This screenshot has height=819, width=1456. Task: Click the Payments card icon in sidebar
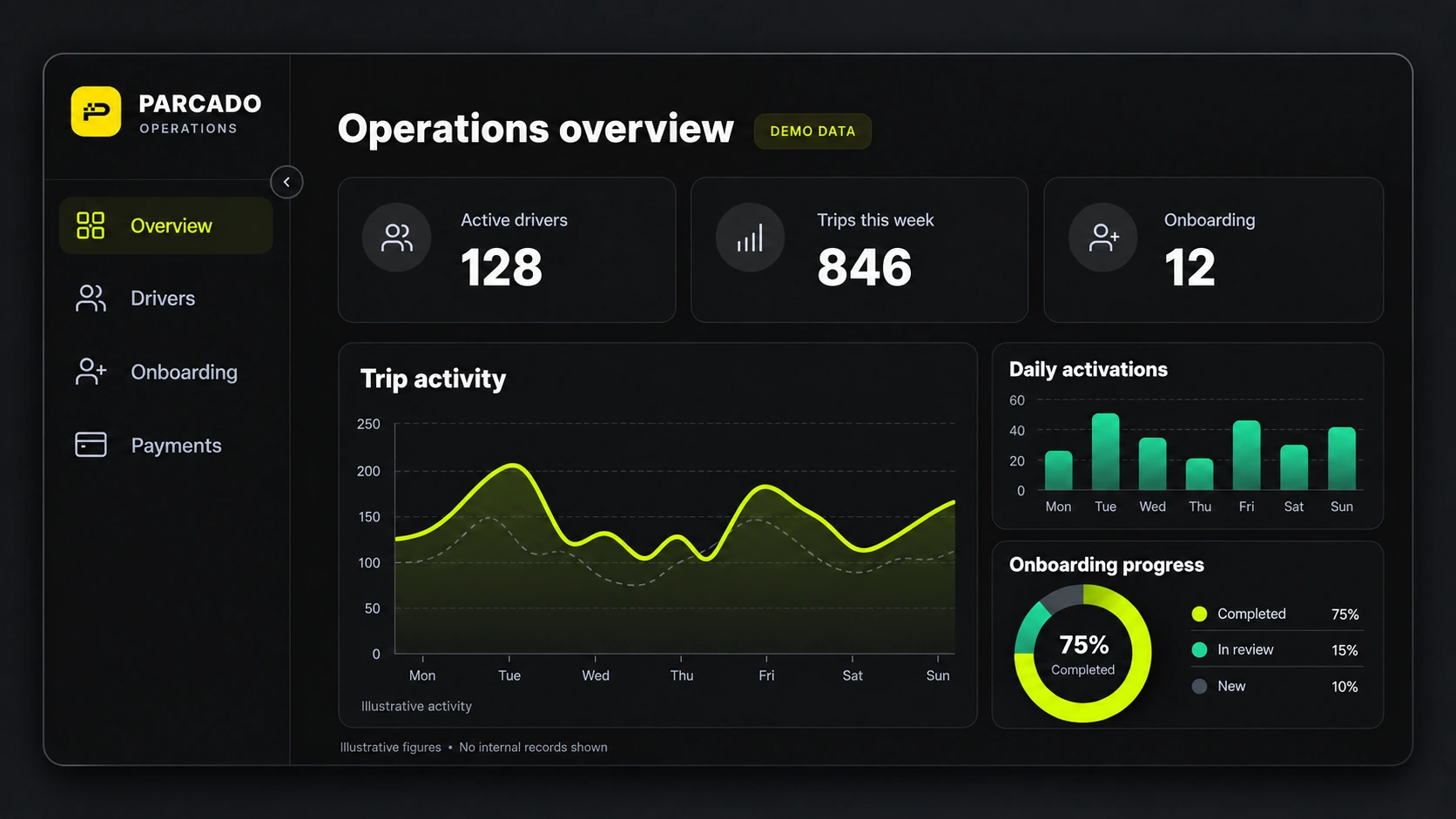91,445
